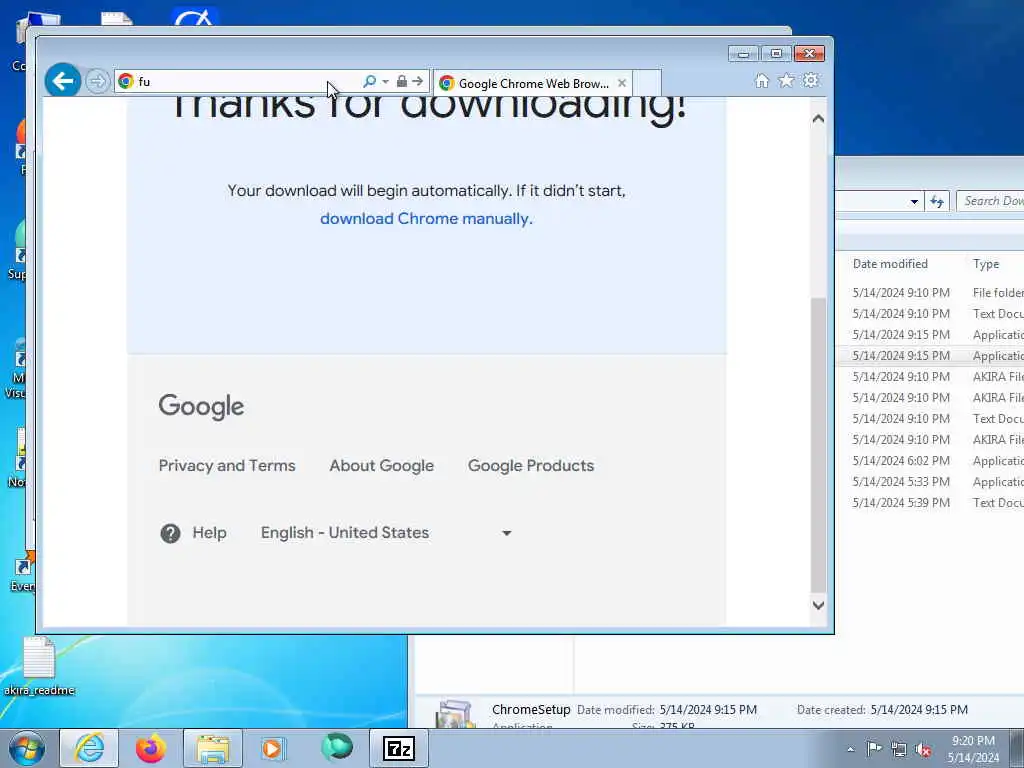Screen dimensions: 1024x768
Task: Open the Internet Explorer home page icon
Action: tap(761, 80)
